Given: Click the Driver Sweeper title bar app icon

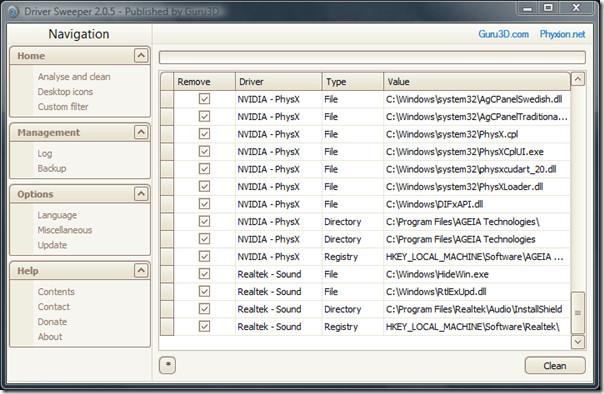Looking at the screenshot, I should click(13, 12).
